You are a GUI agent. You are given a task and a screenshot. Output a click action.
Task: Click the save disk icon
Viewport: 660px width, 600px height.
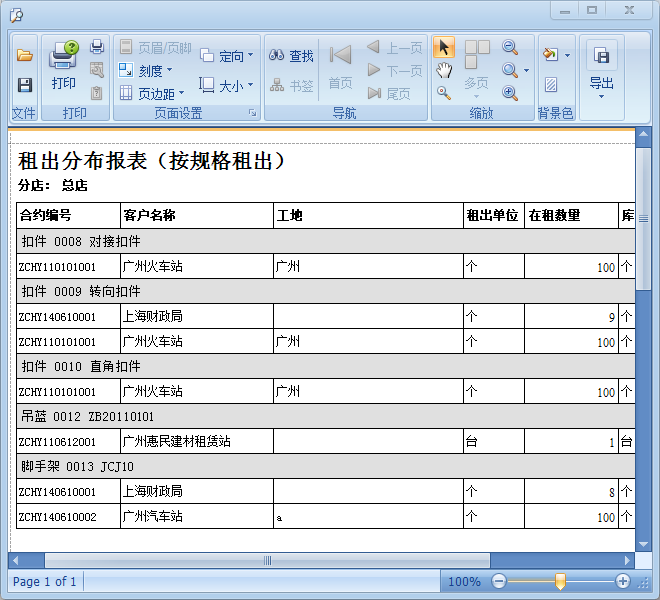coord(25,85)
